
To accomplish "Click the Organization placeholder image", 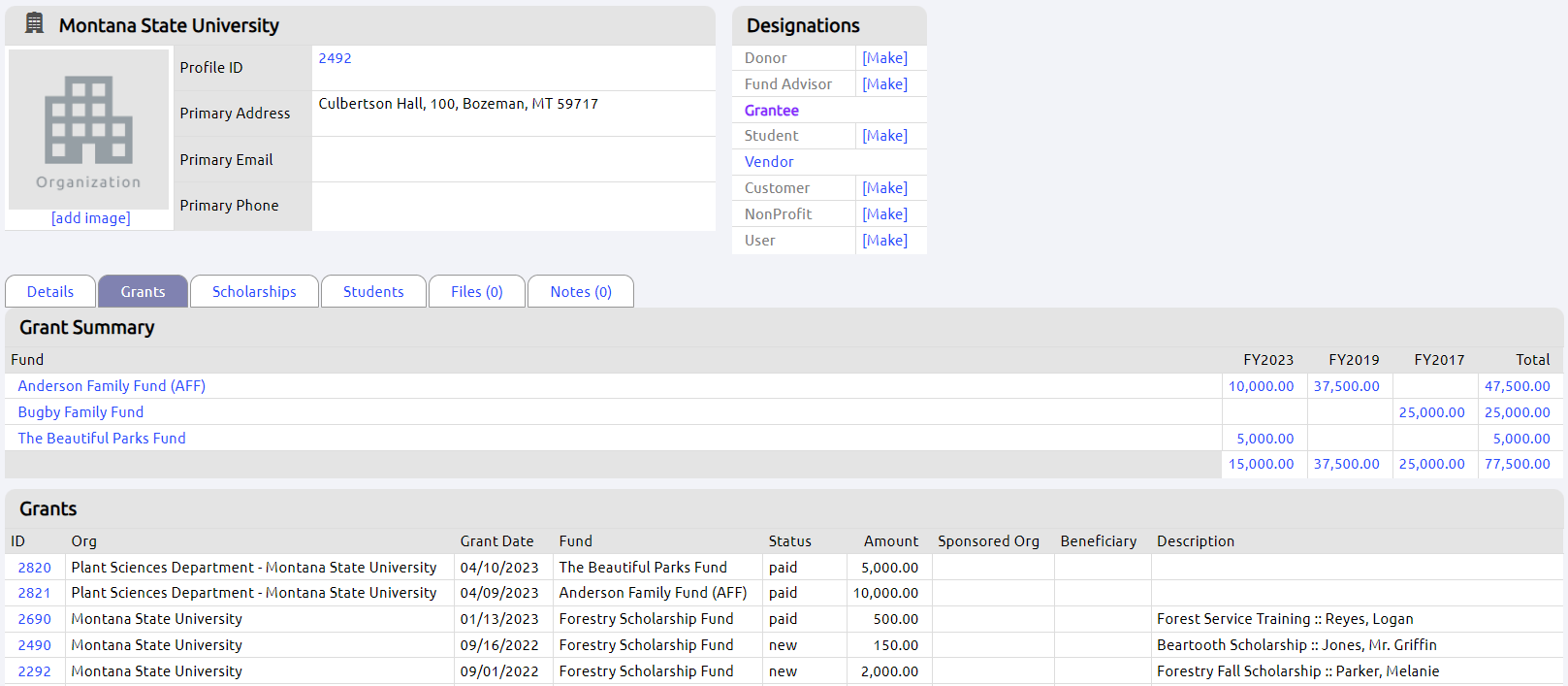I will (88, 129).
